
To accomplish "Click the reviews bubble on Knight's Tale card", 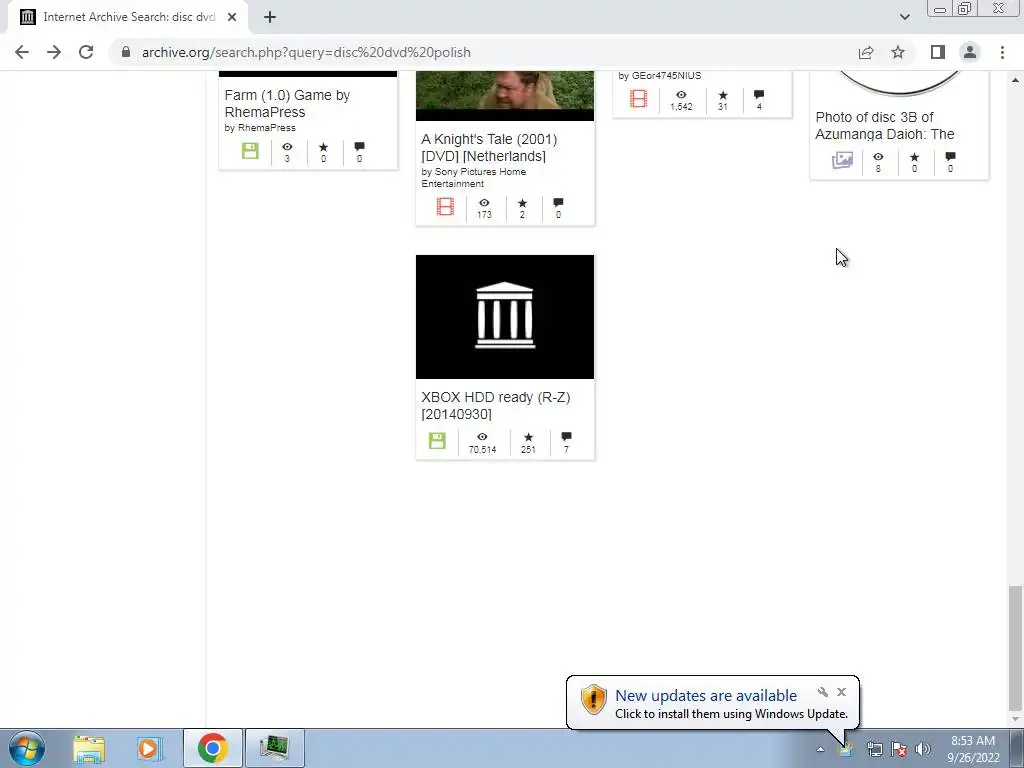I will [558, 203].
